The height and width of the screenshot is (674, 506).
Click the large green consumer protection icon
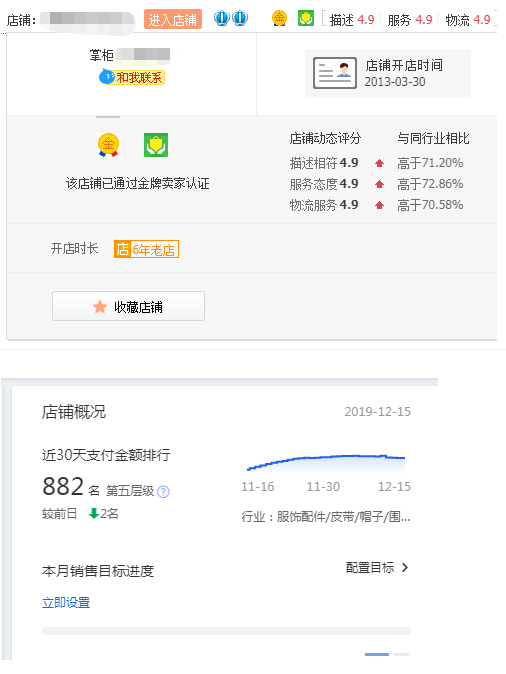click(156, 145)
